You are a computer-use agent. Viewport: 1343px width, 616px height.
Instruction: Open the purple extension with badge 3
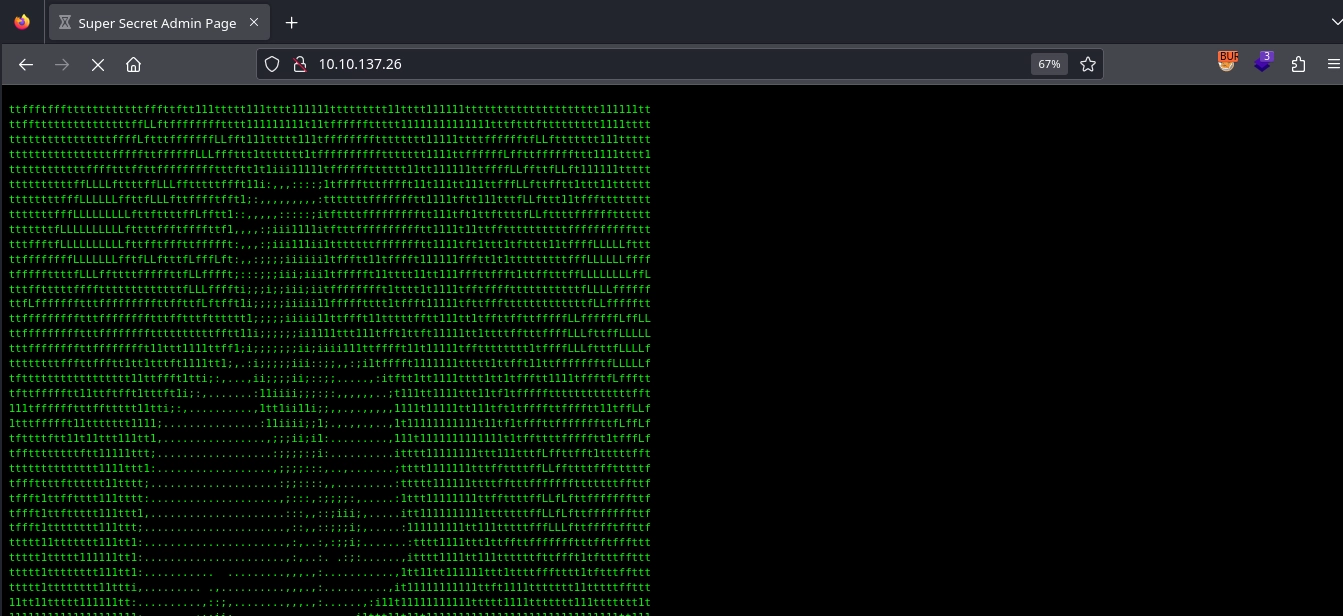pyautogui.click(x=1263, y=62)
